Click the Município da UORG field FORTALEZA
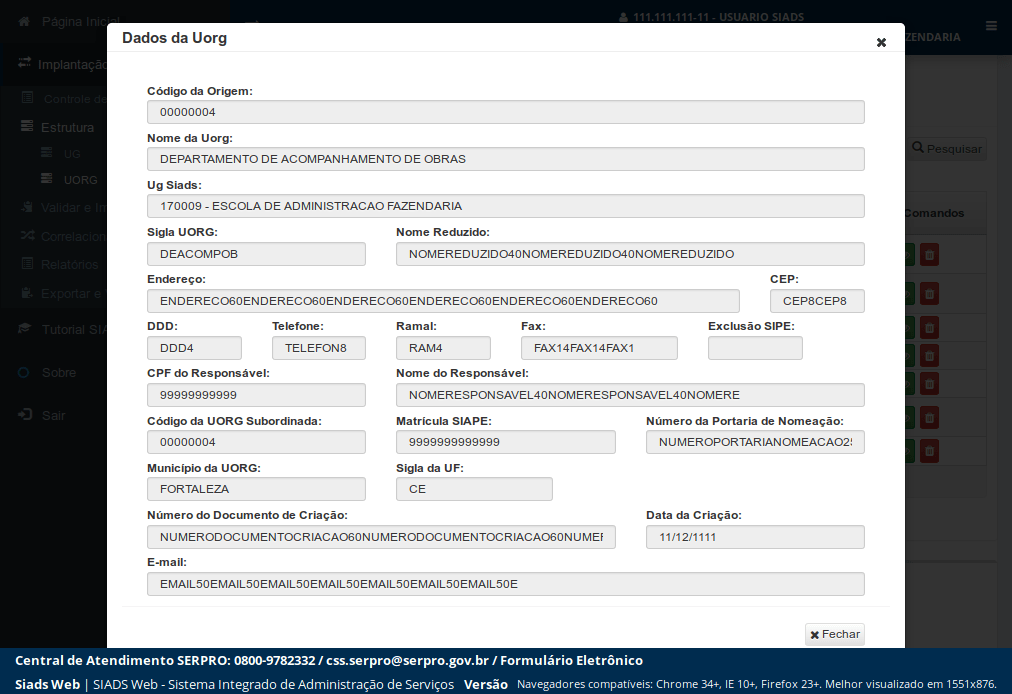Image resolution: width=1012 pixels, height=694 pixels. pos(256,489)
